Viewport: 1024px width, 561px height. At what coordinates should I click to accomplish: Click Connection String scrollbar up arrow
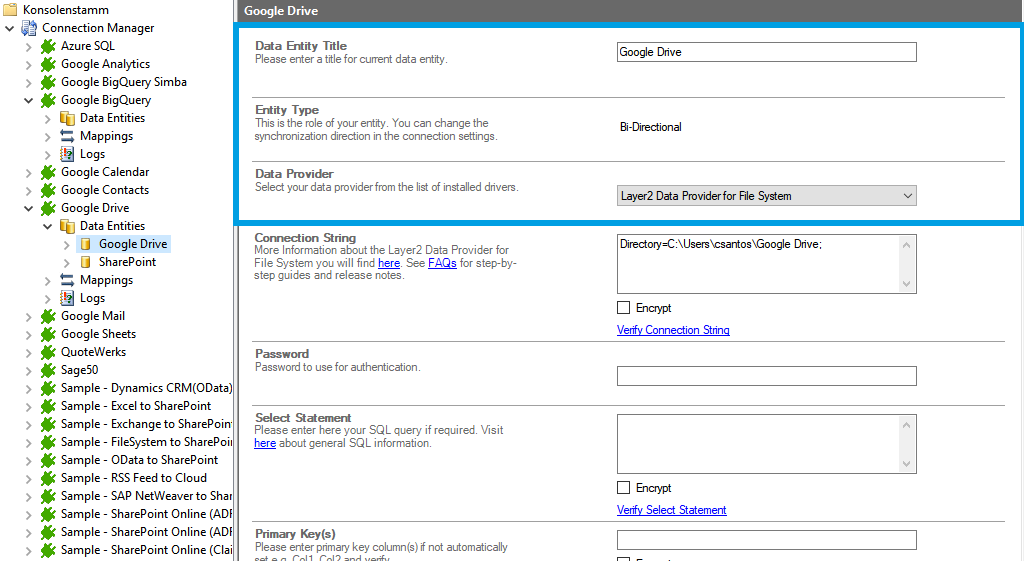tap(906, 245)
